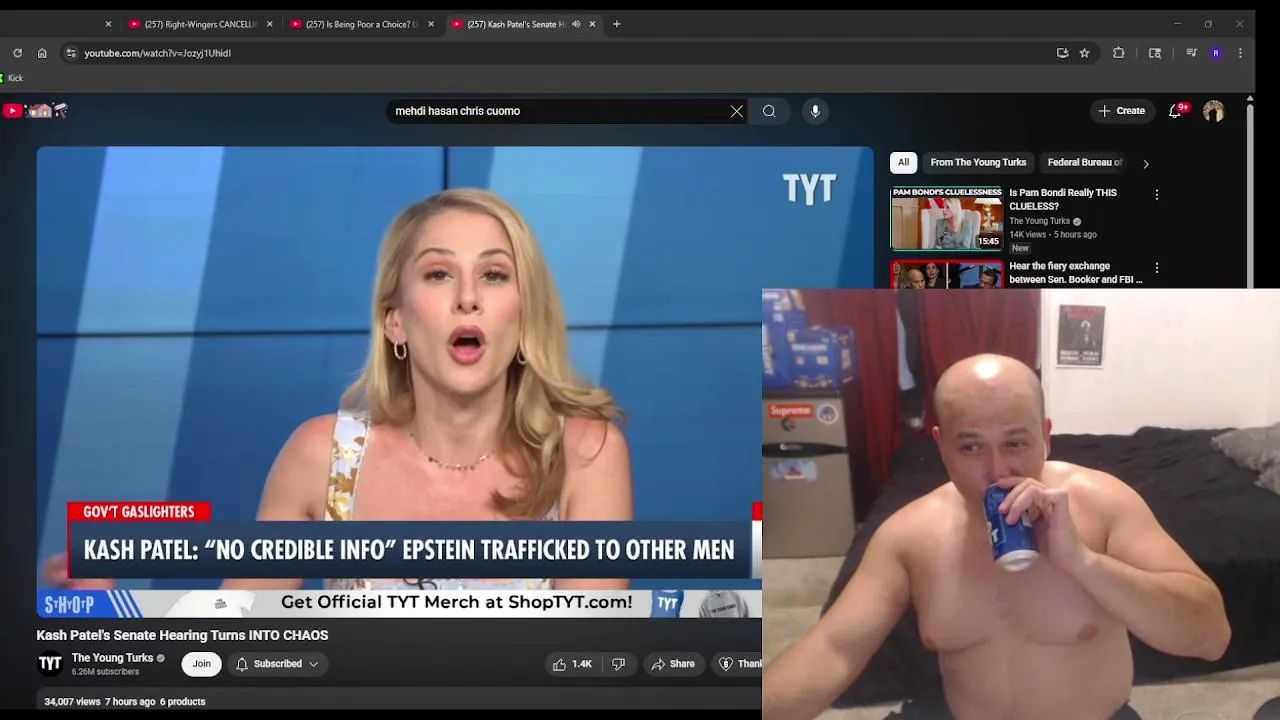Viewport: 1280px width, 720px height.
Task: Open the YouTube account avatar menu
Action: tap(1213, 111)
